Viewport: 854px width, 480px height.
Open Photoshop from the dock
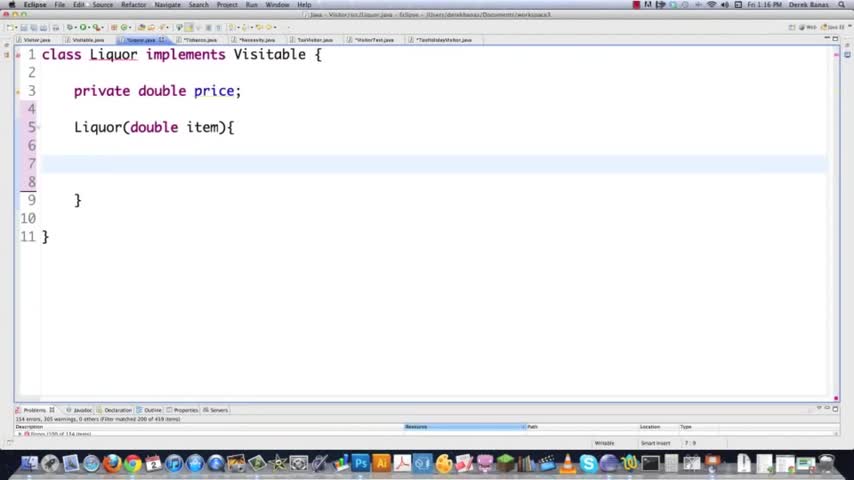(x=361, y=463)
